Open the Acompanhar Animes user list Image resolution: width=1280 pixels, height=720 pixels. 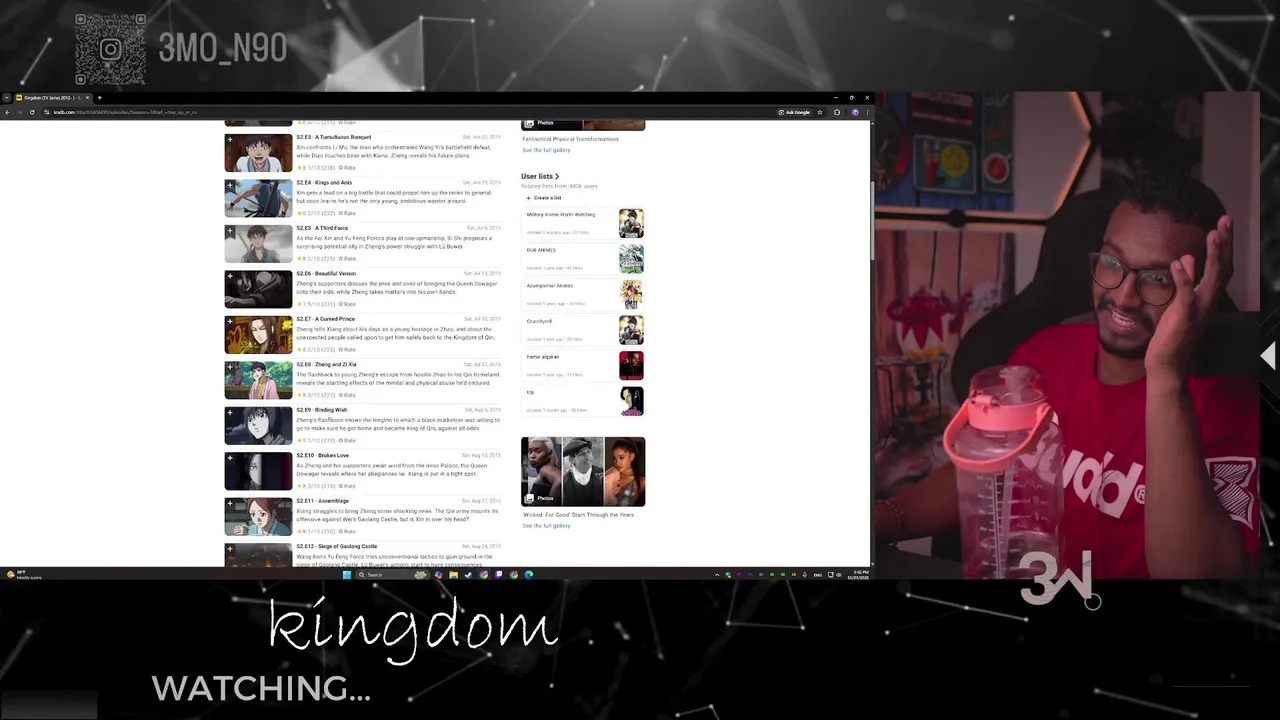(550, 286)
